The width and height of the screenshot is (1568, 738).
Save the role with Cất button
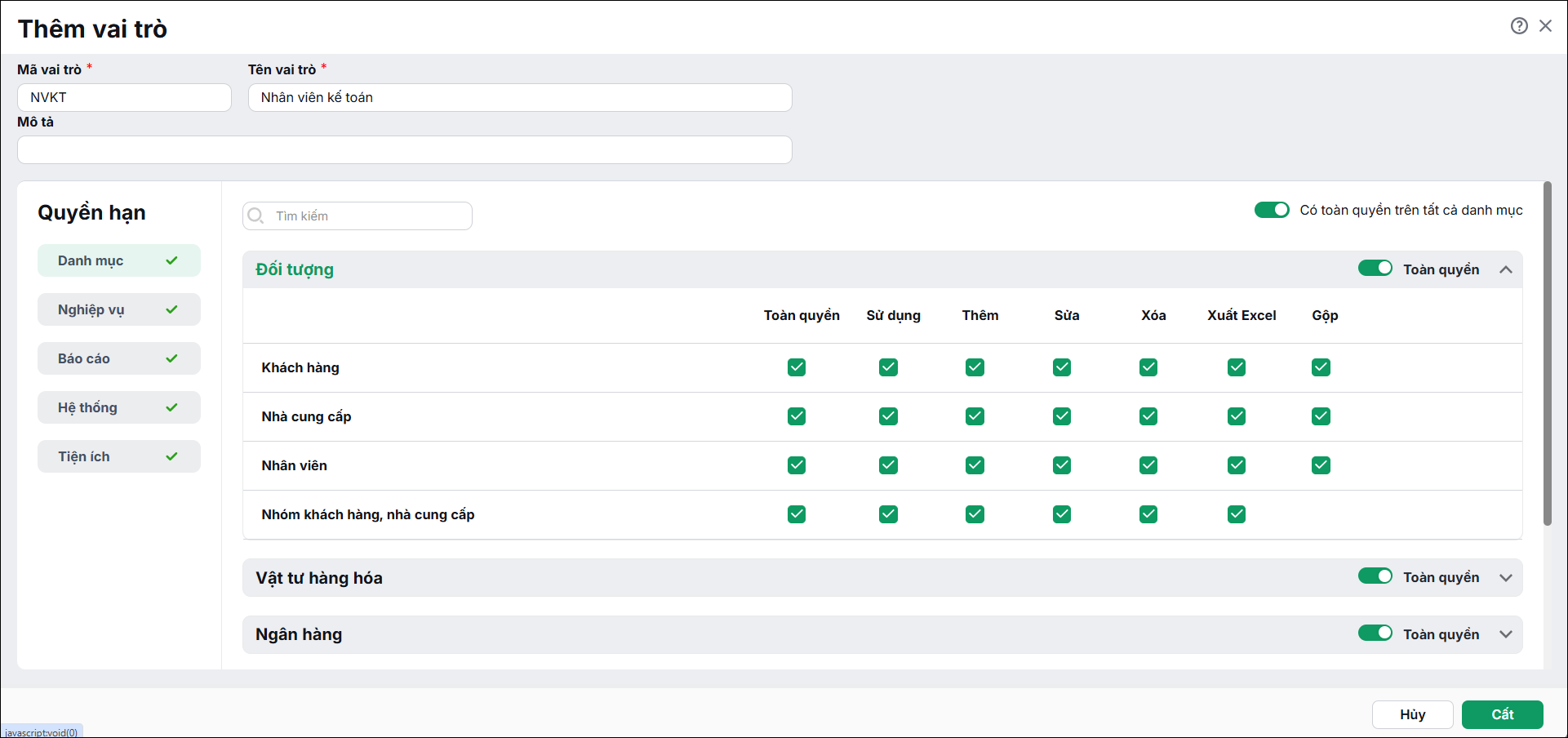[1503, 714]
